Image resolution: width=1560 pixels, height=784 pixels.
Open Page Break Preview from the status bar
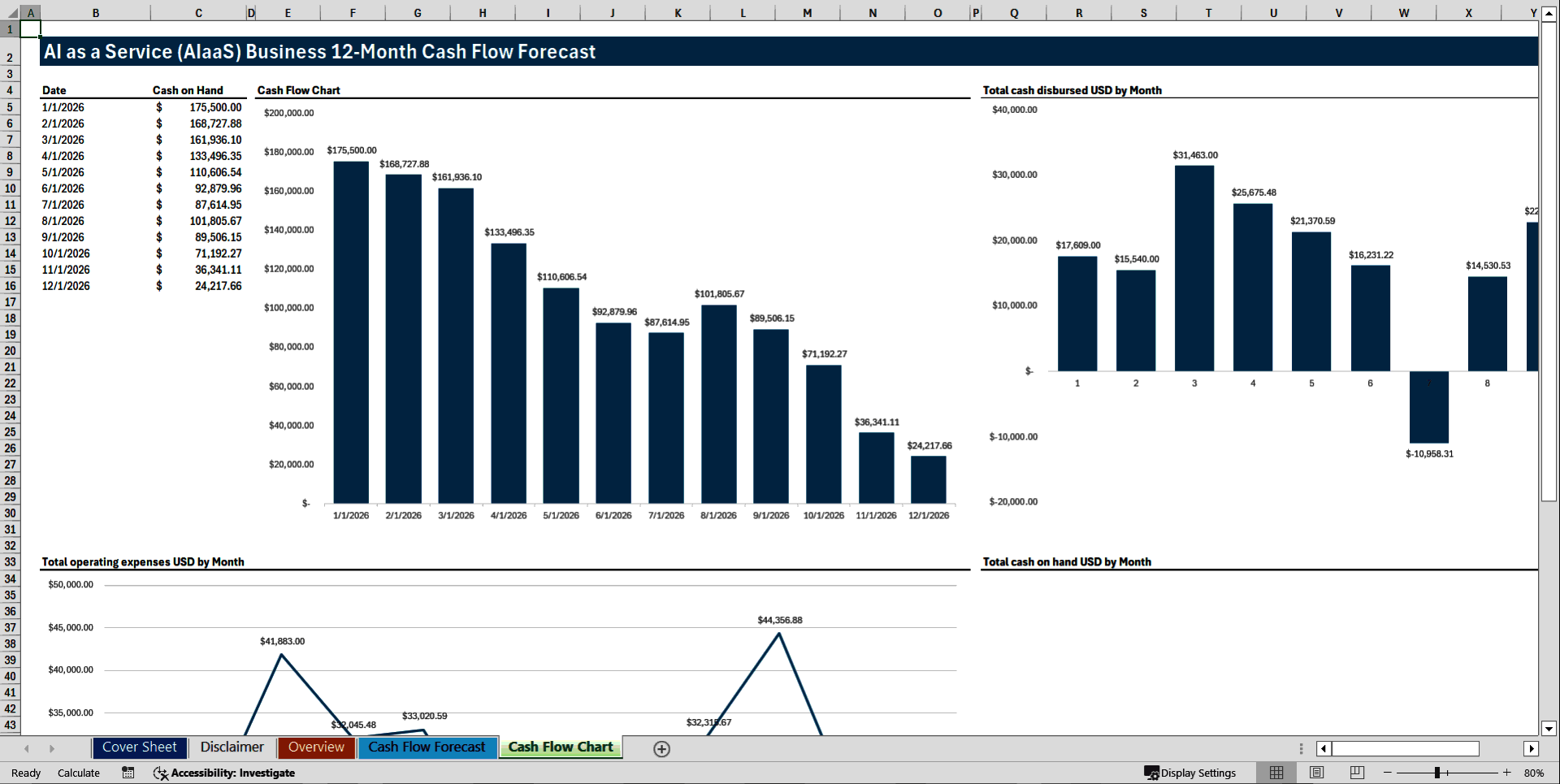[x=1355, y=773]
